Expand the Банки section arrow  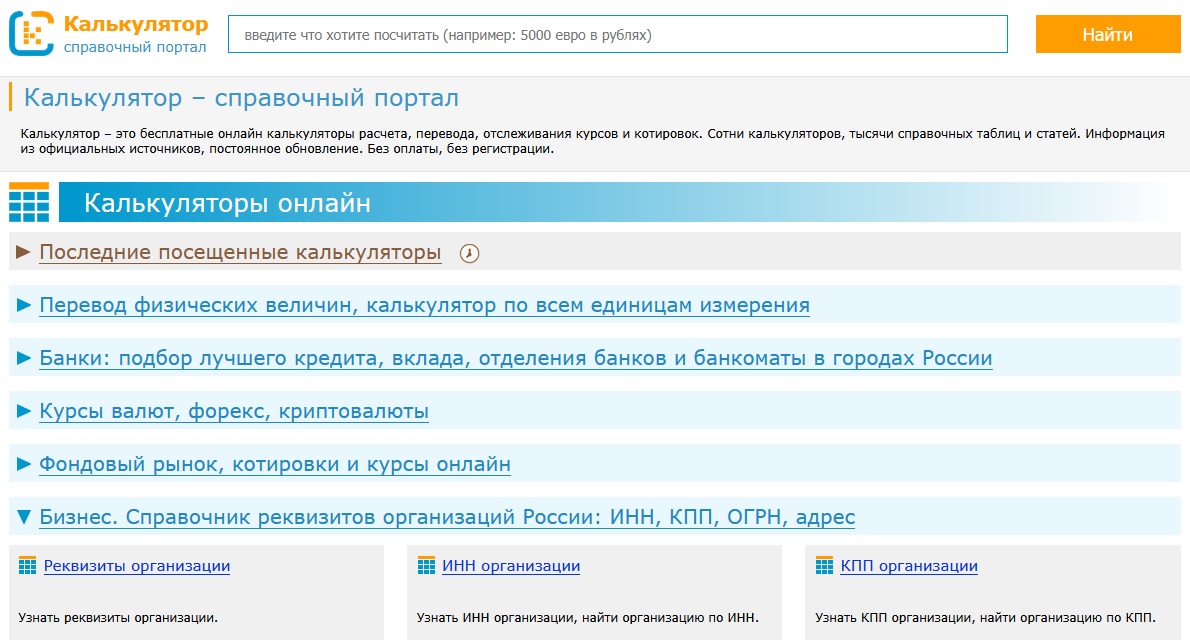coord(24,358)
